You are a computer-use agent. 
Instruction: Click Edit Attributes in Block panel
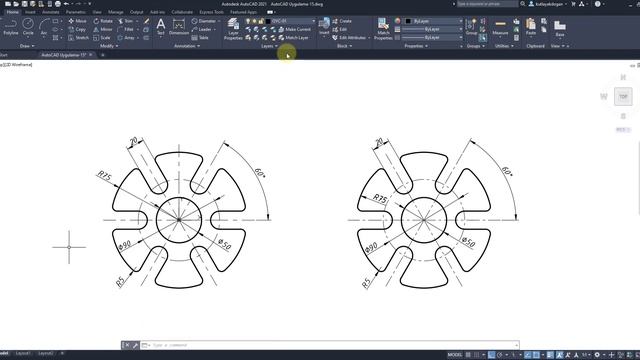pyautogui.click(x=349, y=38)
